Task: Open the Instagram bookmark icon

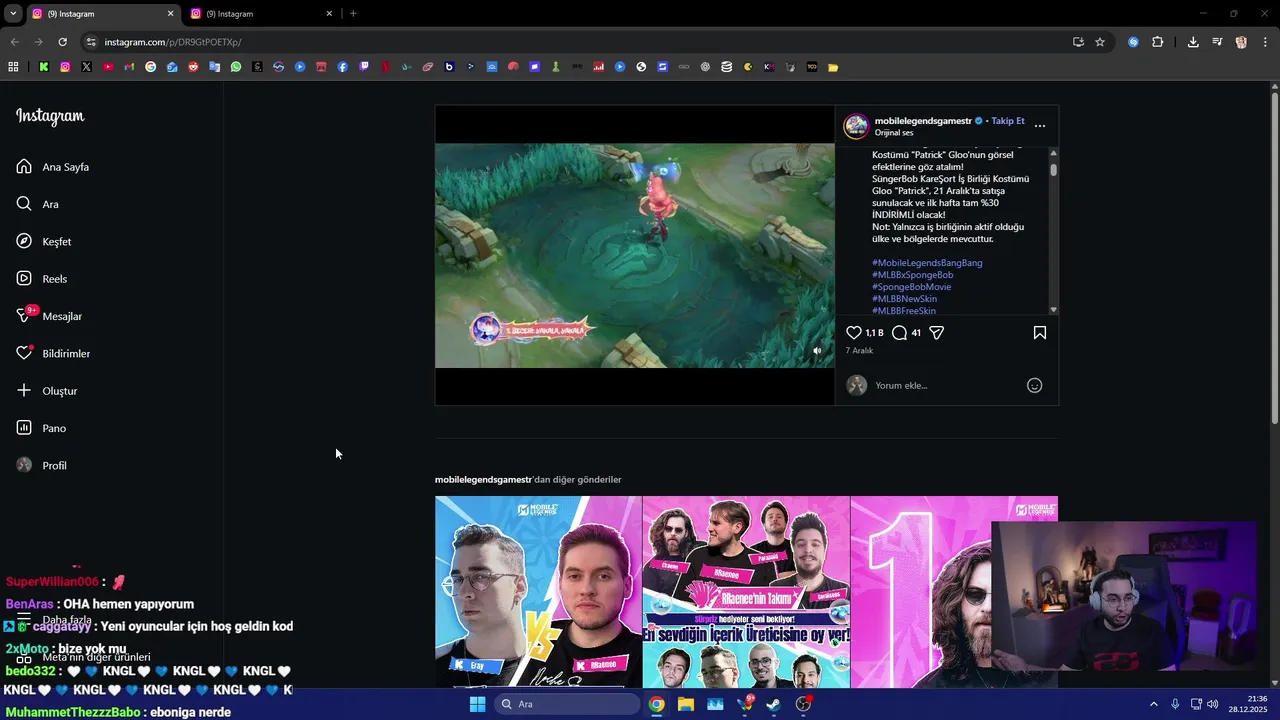Action: [65, 67]
